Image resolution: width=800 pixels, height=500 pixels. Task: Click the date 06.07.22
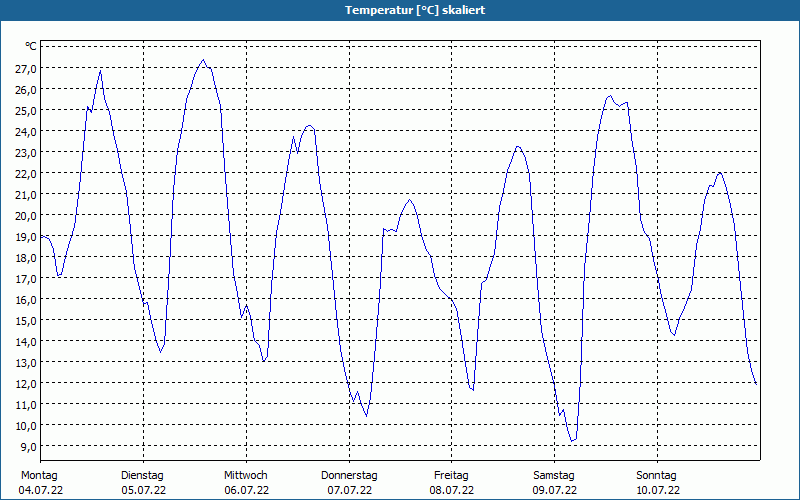246,490
